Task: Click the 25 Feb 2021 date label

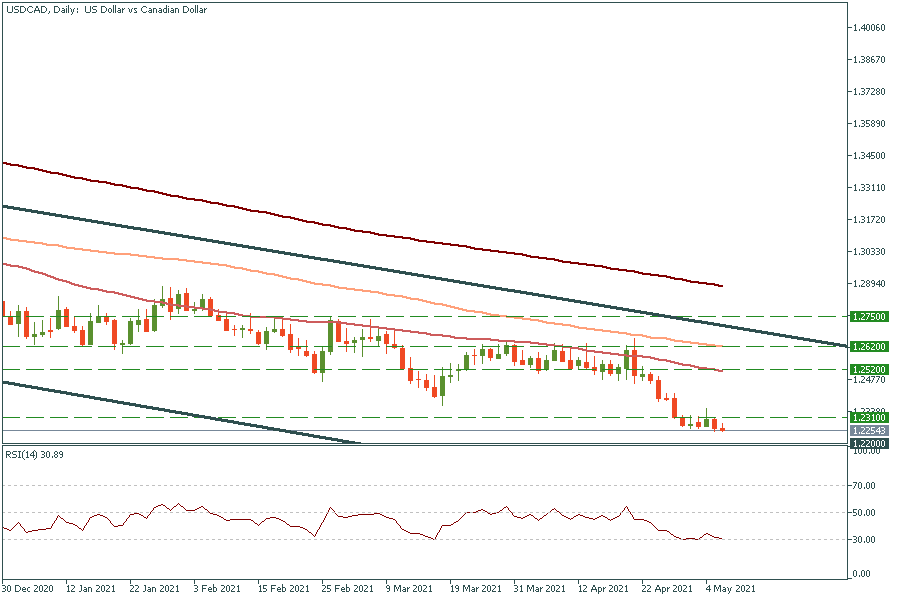Action: tap(346, 588)
